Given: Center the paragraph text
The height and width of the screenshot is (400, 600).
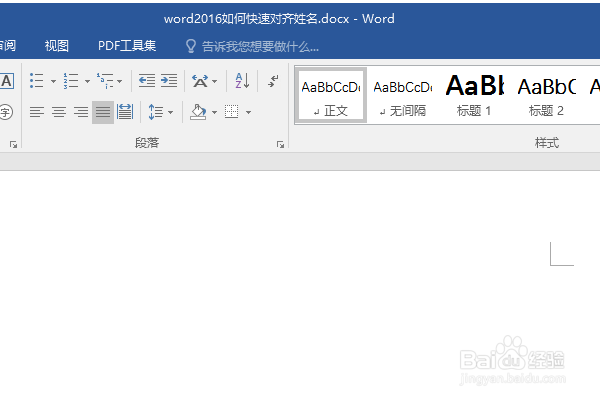Looking at the screenshot, I should [59, 112].
